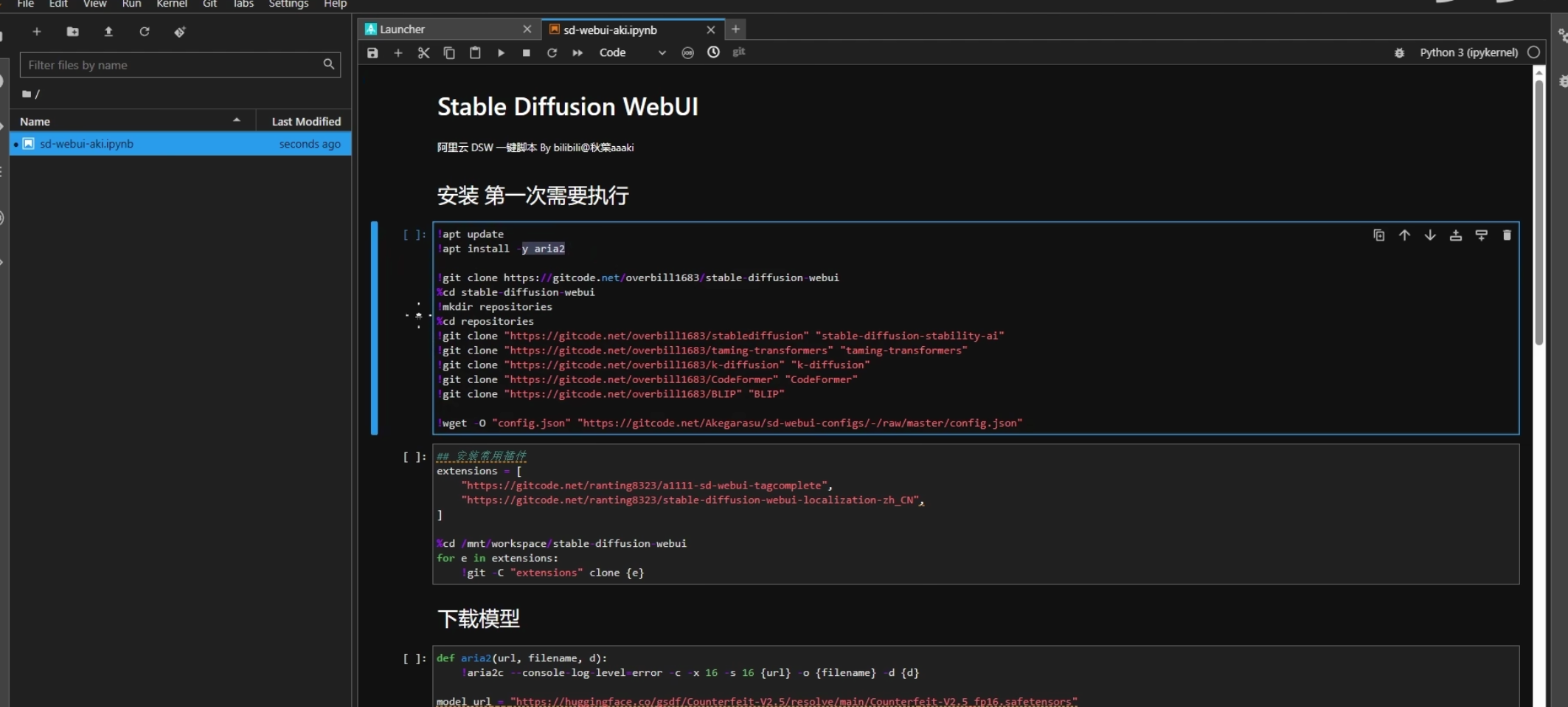Interrupt the kernel with stop button

526,52
